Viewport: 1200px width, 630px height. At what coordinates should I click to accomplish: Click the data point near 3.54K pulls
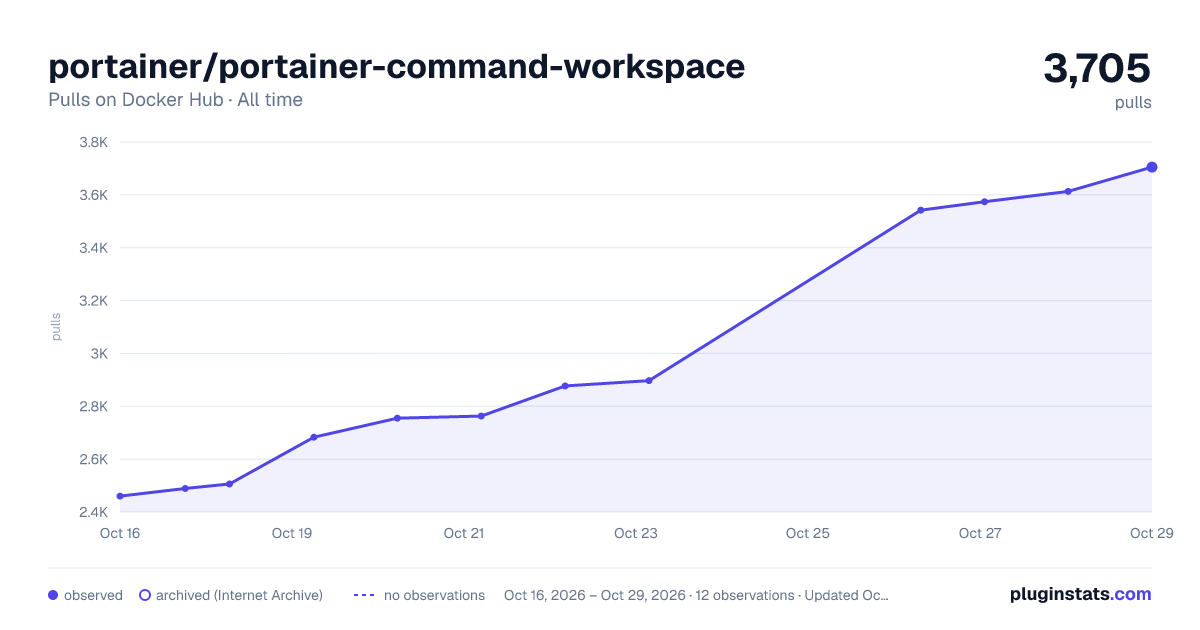(x=920, y=210)
